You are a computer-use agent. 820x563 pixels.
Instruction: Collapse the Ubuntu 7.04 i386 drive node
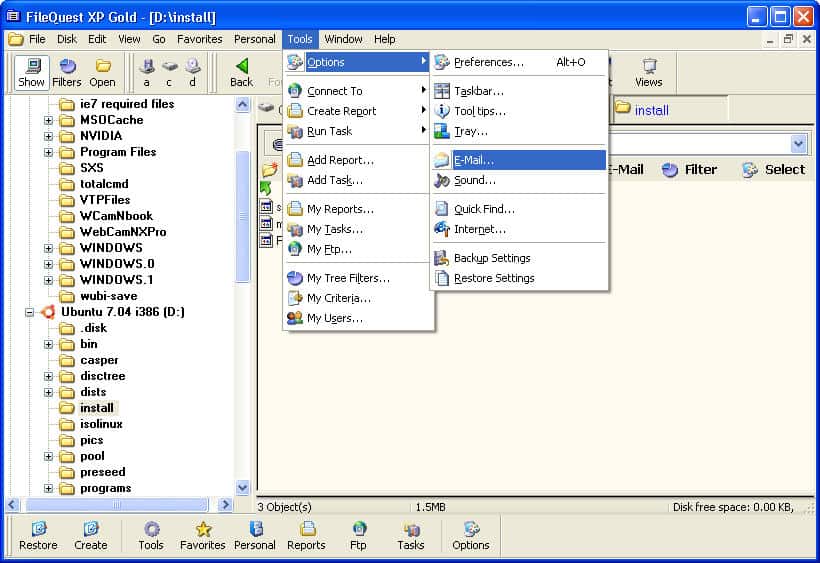[30, 312]
